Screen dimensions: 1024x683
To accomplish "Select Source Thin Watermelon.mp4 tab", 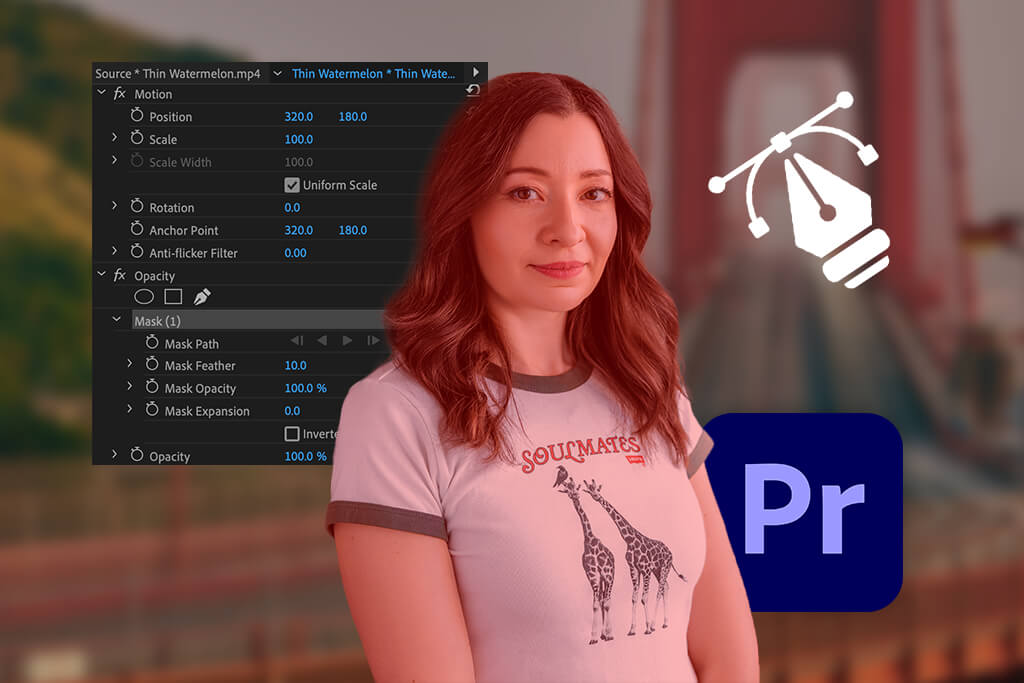I will coord(178,74).
